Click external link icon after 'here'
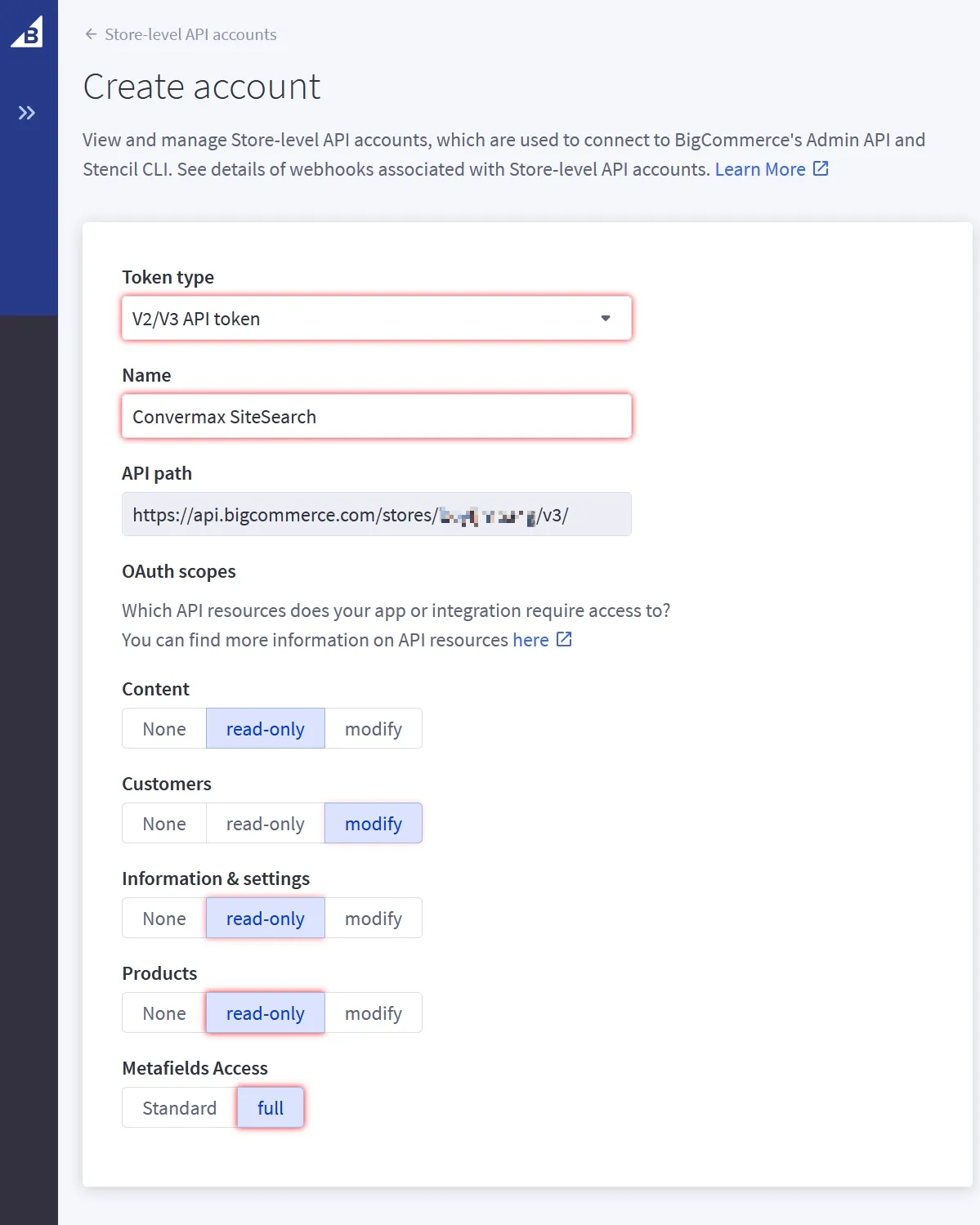 coord(564,639)
